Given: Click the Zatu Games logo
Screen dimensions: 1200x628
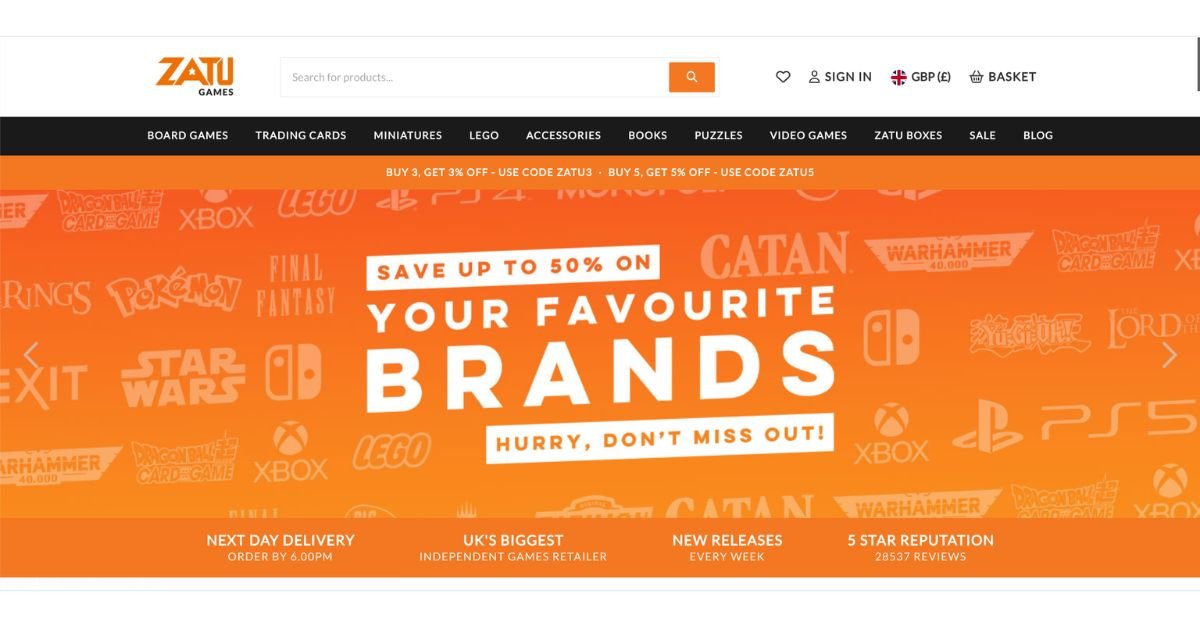Looking at the screenshot, I should coord(195,77).
